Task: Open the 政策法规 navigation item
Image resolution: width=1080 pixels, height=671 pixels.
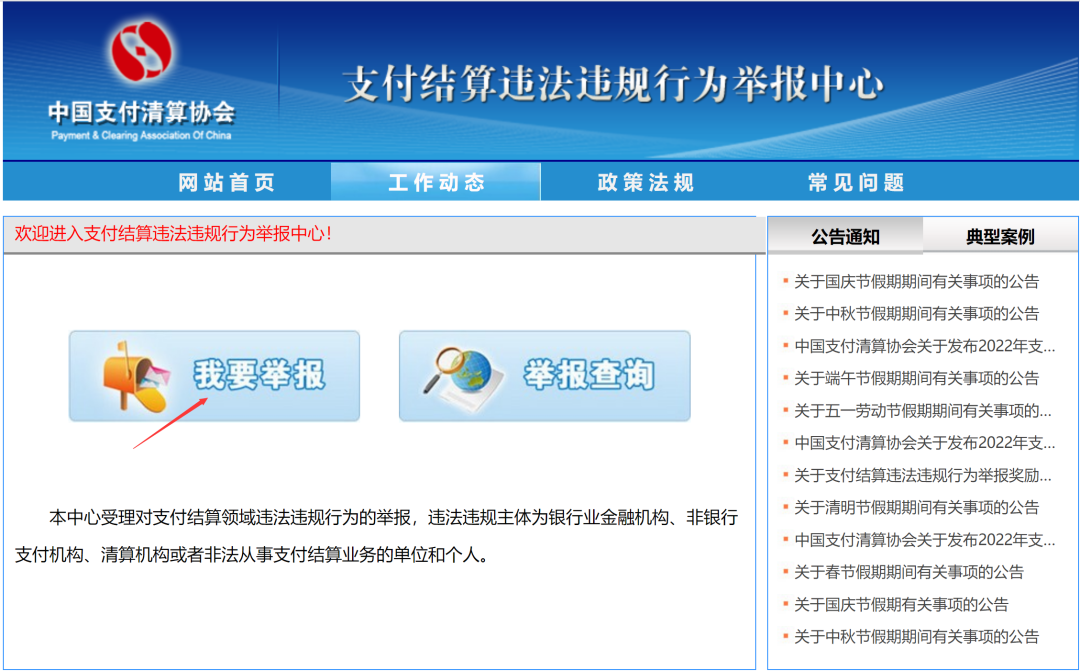Action: pyautogui.click(x=646, y=183)
